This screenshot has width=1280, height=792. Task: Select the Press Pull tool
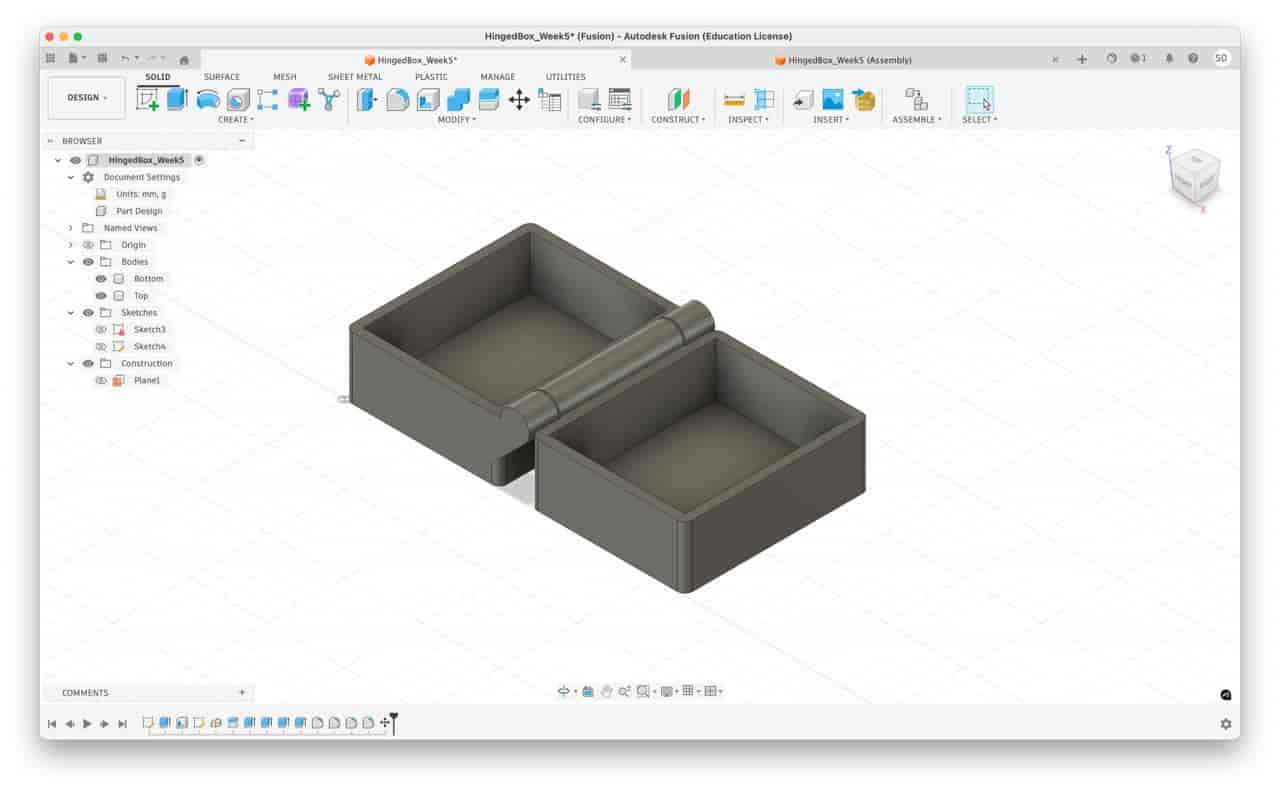tap(367, 99)
